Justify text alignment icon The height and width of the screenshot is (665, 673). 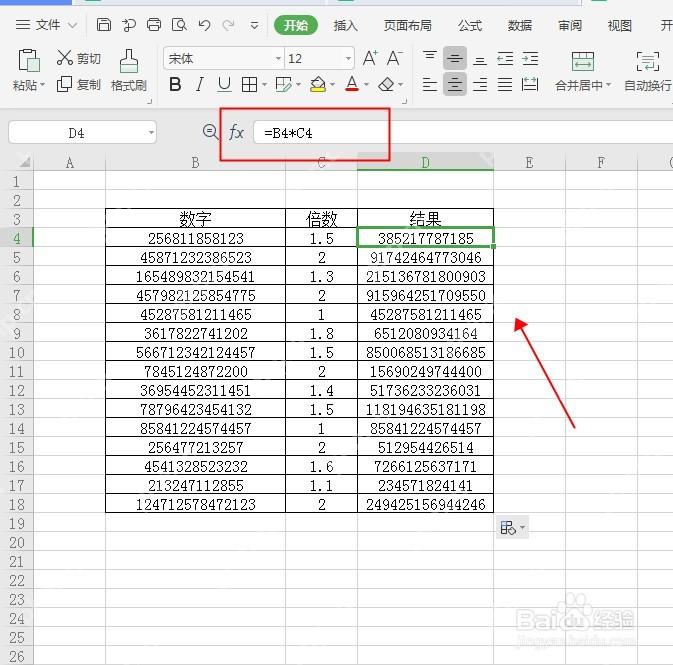pyautogui.click(x=505, y=85)
